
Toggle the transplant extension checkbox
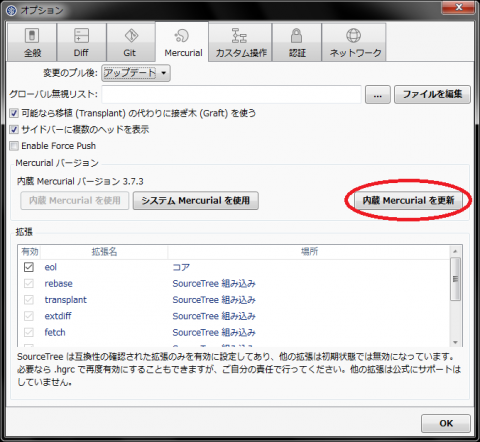tap(29, 300)
